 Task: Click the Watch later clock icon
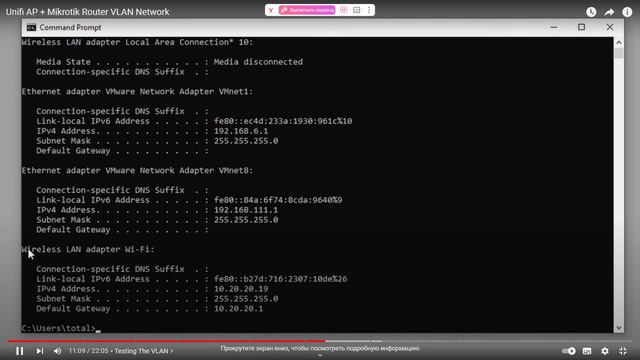coord(591,12)
